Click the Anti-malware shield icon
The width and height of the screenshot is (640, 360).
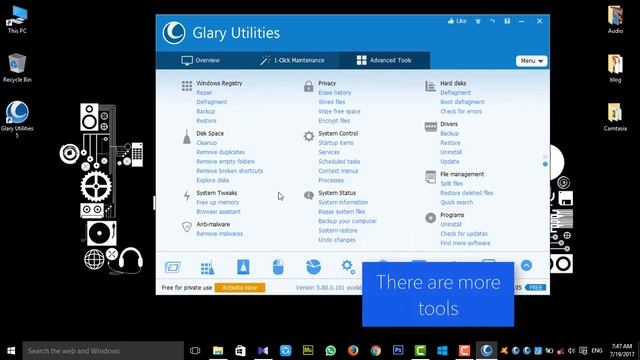point(187,227)
